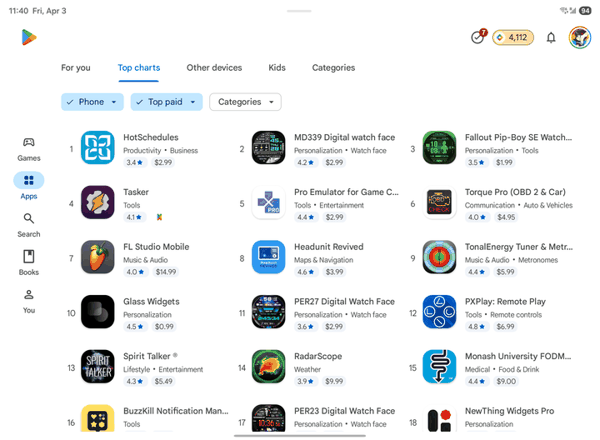Open FL Studio Mobile app listing
Viewport: 600px width, 440px height.
click(147, 258)
